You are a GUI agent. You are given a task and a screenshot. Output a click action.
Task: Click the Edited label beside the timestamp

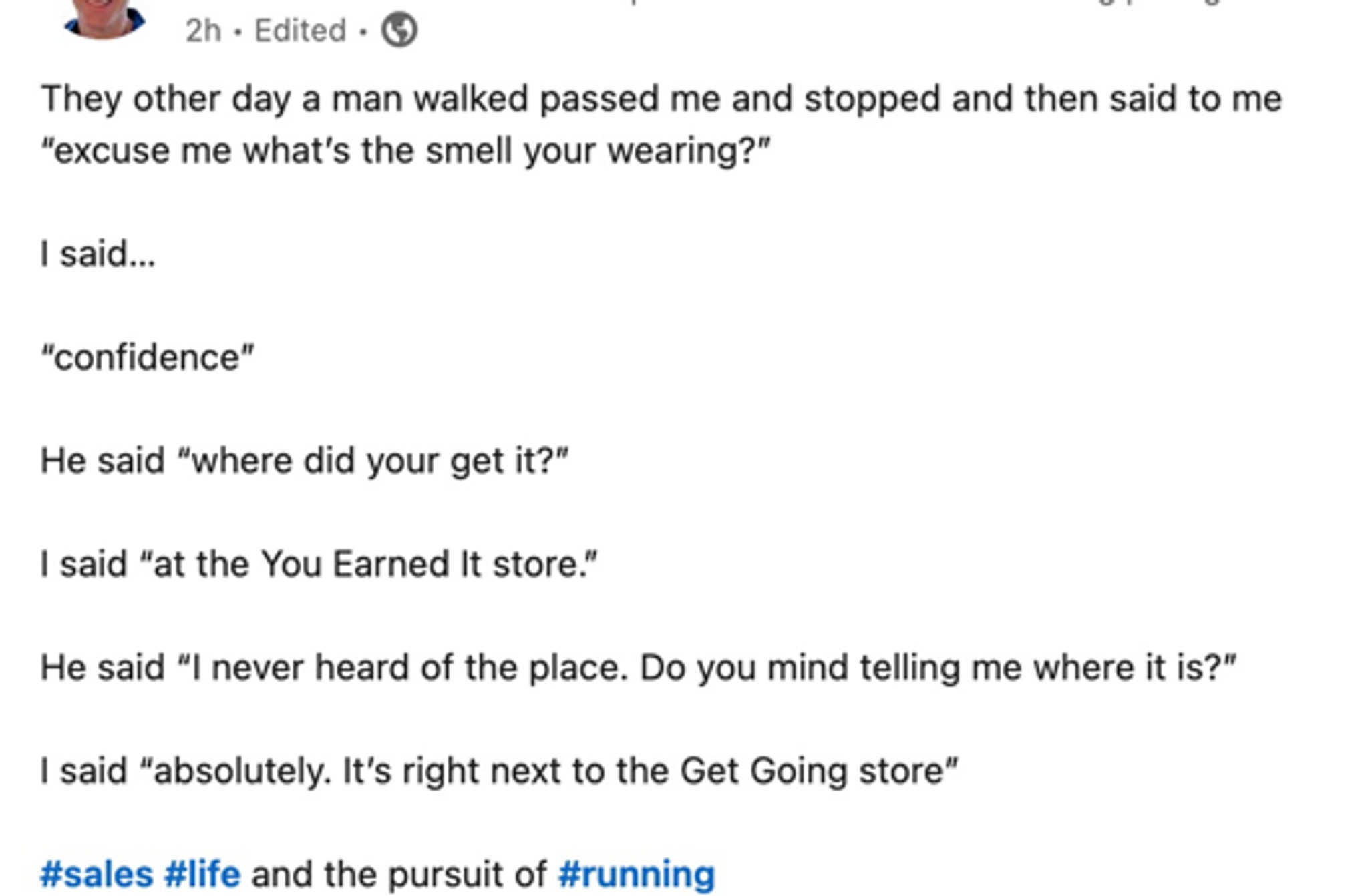click(301, 31)
